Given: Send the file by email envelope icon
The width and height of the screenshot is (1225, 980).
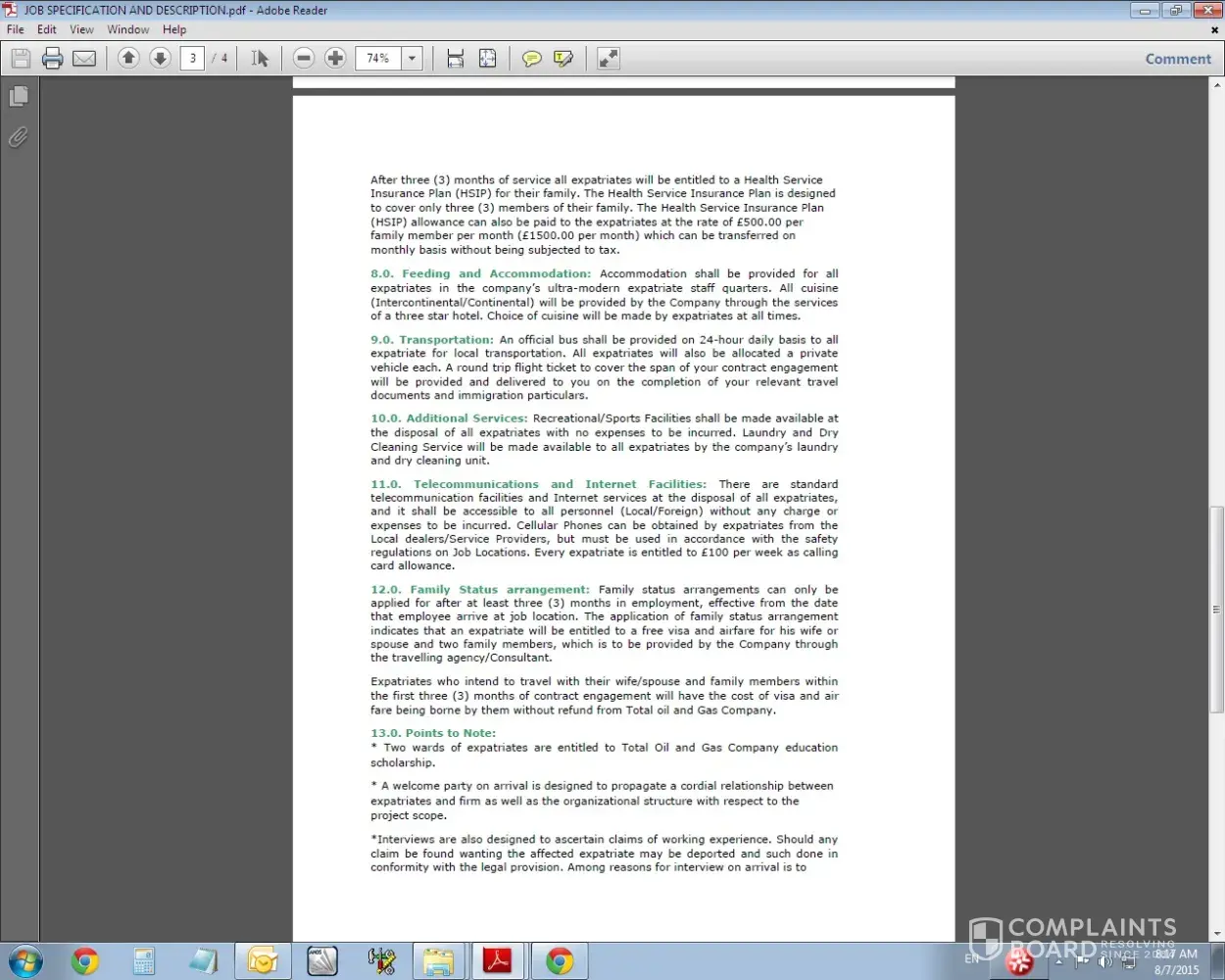Looking at the screenshot, I should coord(85,59).
